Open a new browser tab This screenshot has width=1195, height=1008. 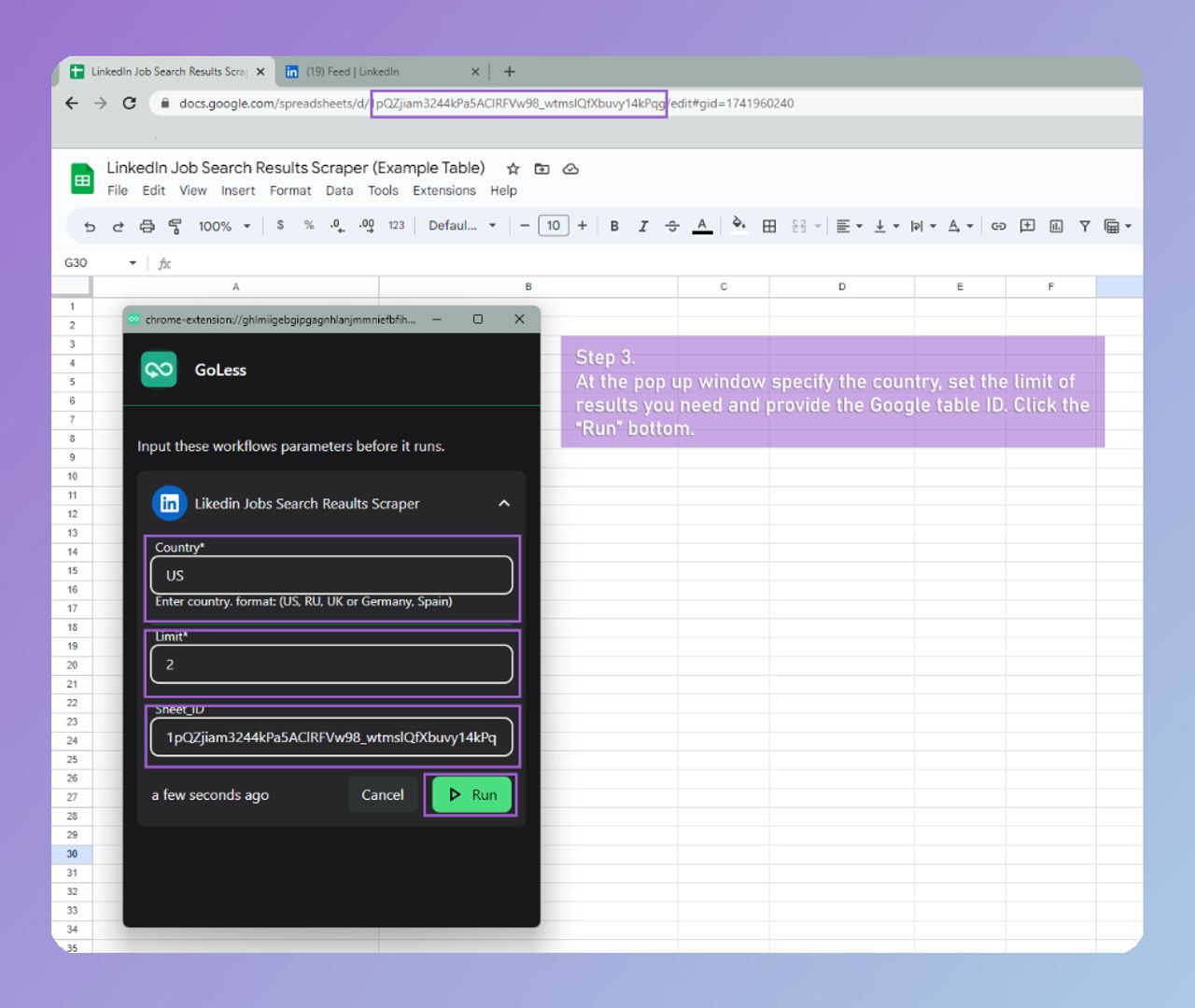[x=509, y=72]
